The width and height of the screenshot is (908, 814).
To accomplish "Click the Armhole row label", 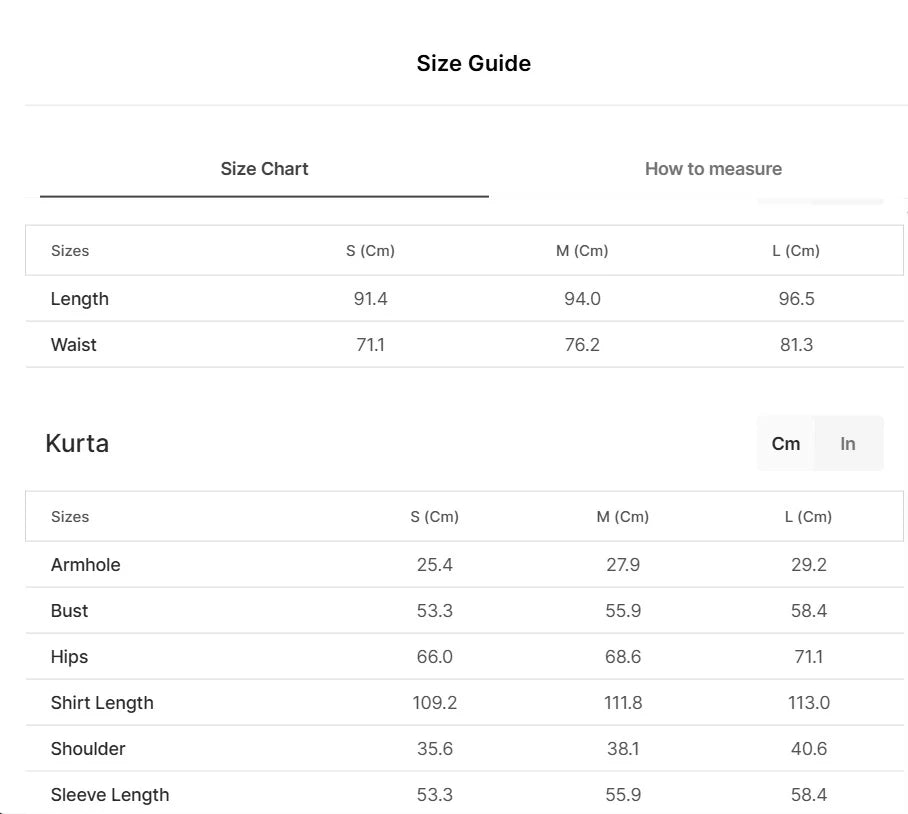I will 85,565.
